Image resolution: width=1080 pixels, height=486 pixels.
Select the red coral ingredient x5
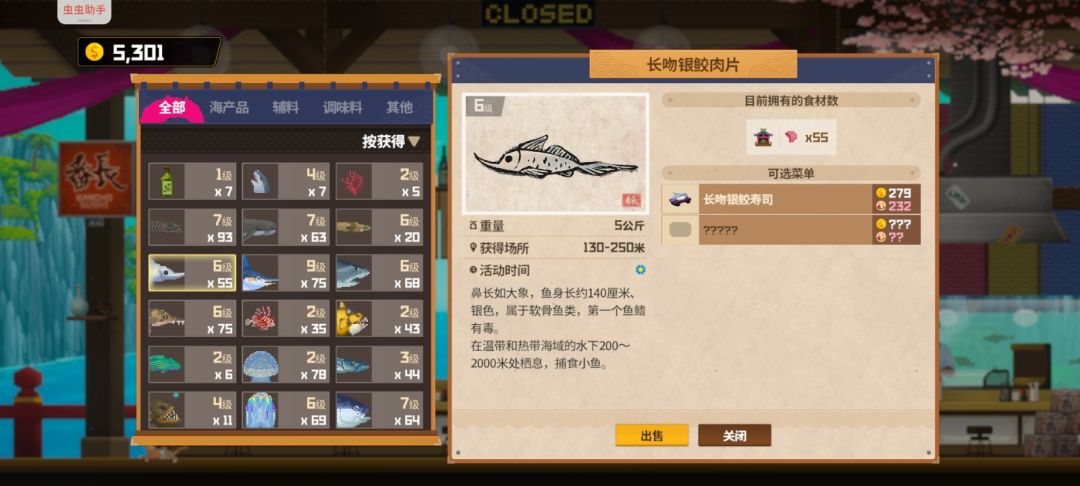click(379, 182)
